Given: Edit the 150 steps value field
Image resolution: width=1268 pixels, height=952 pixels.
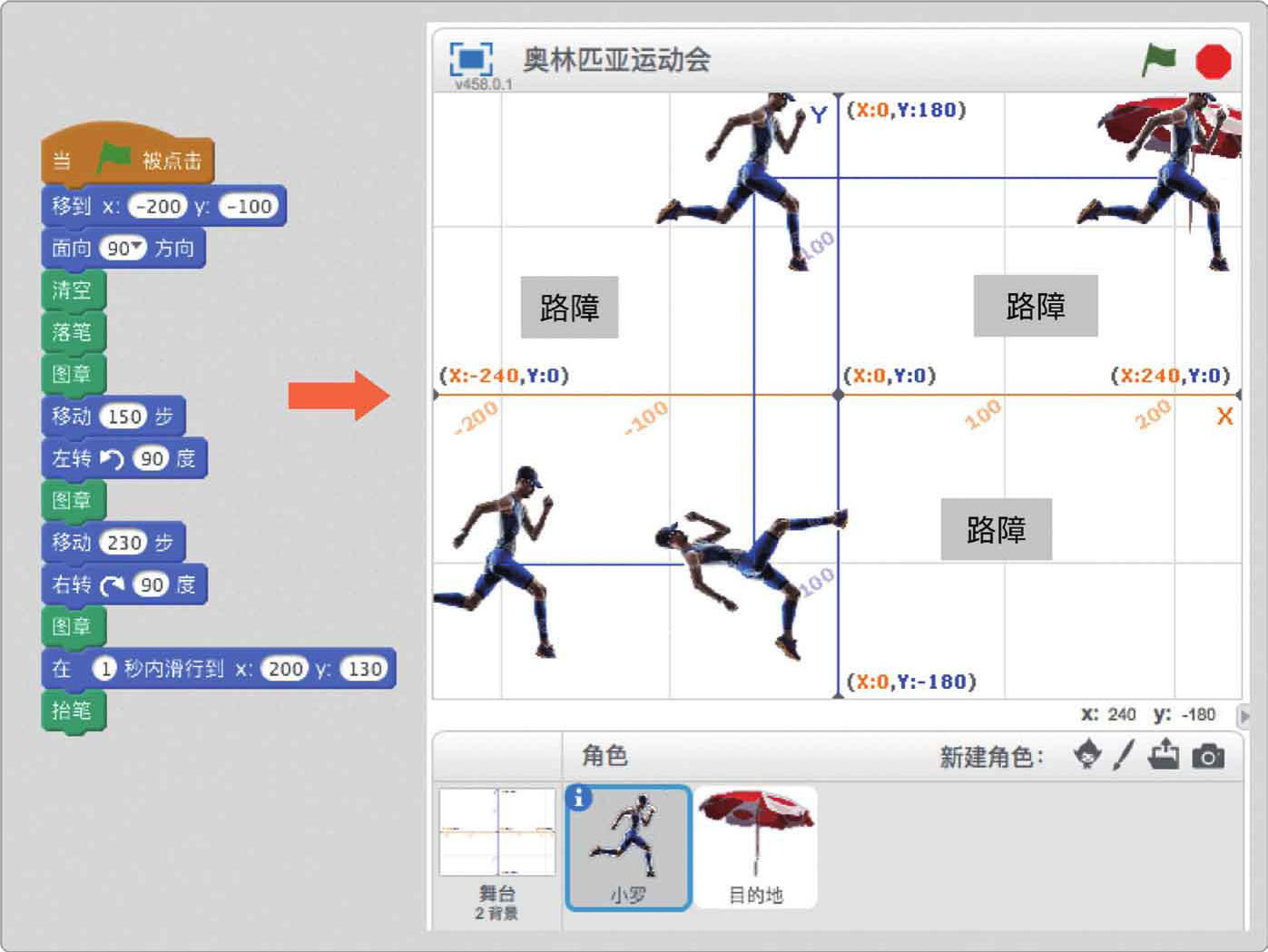Looking at the screenshot, I should coord(124,417).
